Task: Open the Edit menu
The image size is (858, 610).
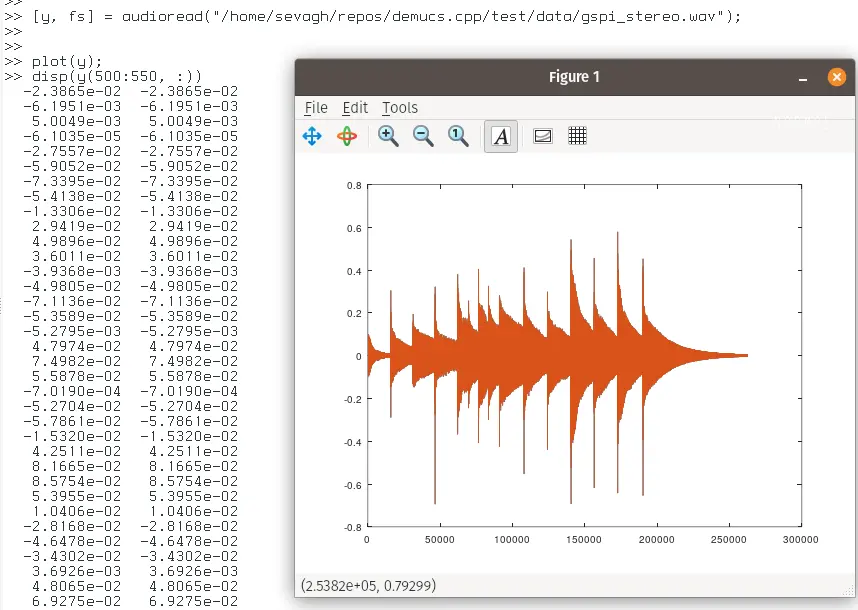Action: [356, 107]
